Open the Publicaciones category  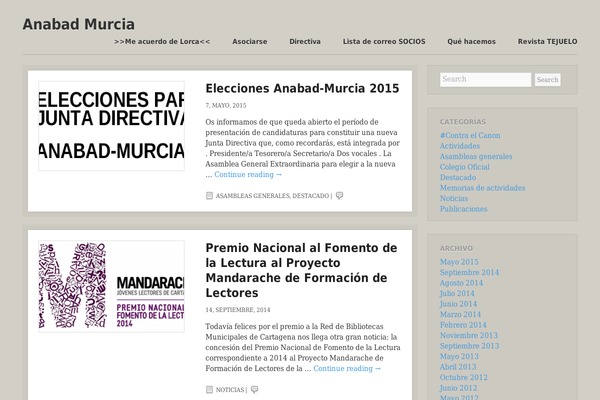click(x=463, y=209)
